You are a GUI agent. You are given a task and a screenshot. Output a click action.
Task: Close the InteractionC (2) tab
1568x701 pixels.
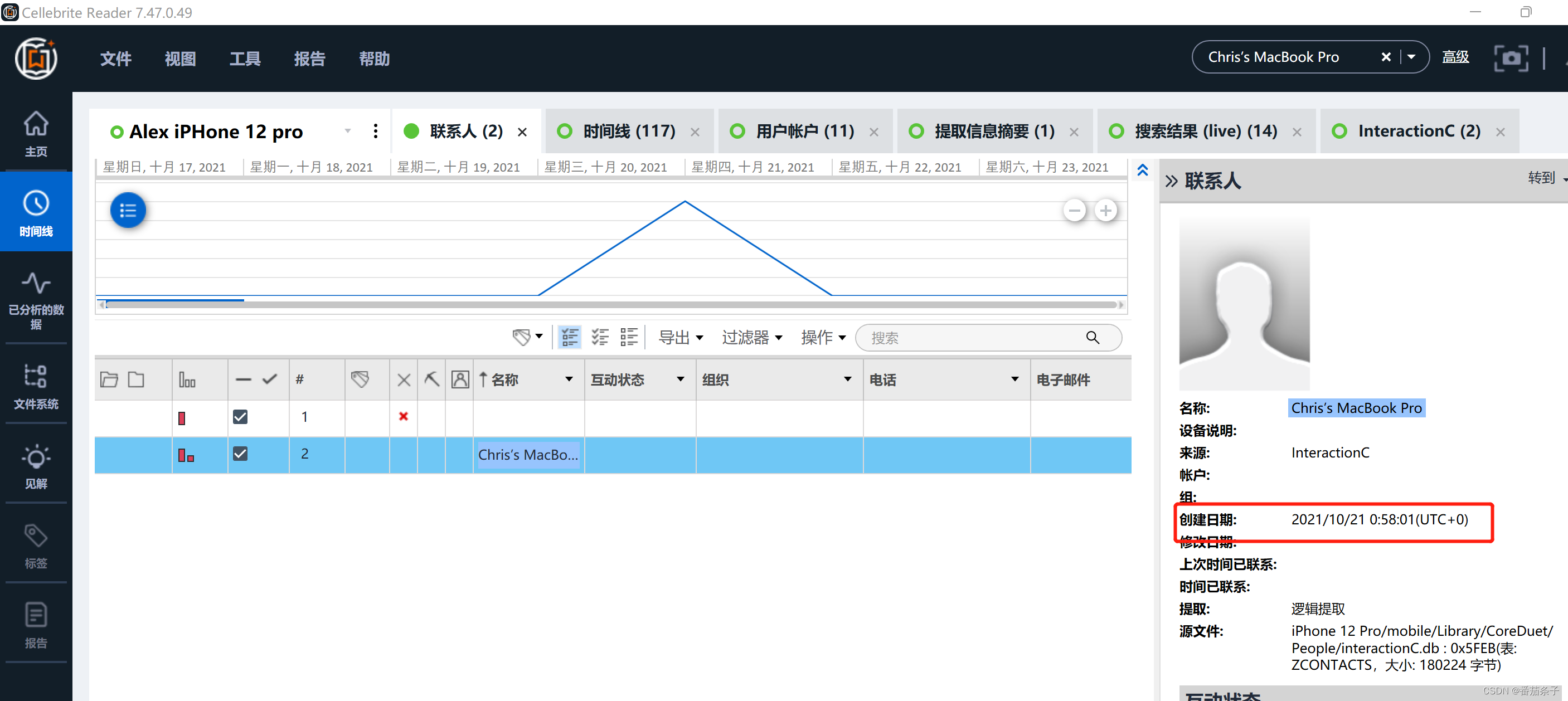[1501, 132]
